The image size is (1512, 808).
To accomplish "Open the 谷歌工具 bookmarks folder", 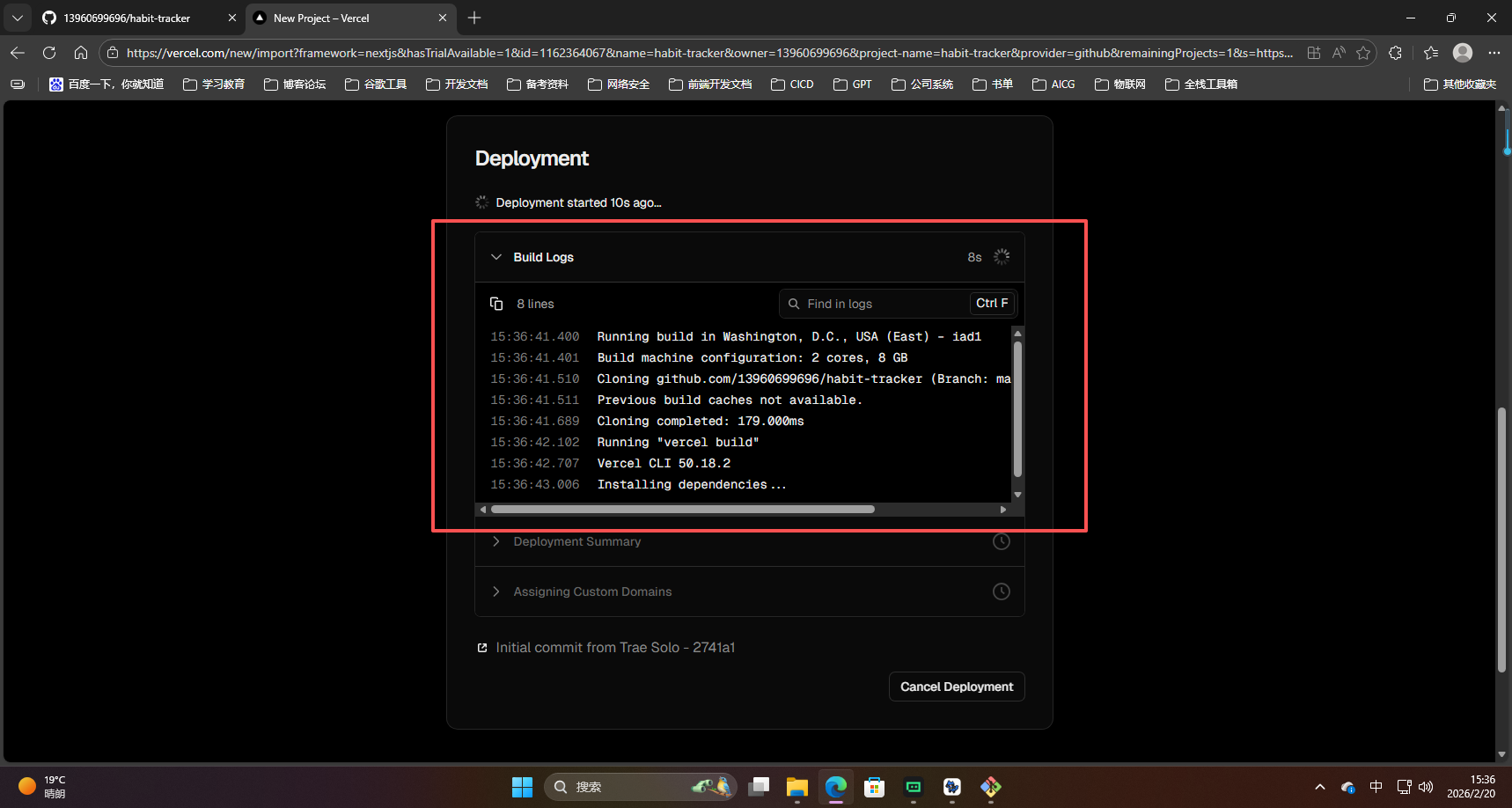I will coord(376,84).
